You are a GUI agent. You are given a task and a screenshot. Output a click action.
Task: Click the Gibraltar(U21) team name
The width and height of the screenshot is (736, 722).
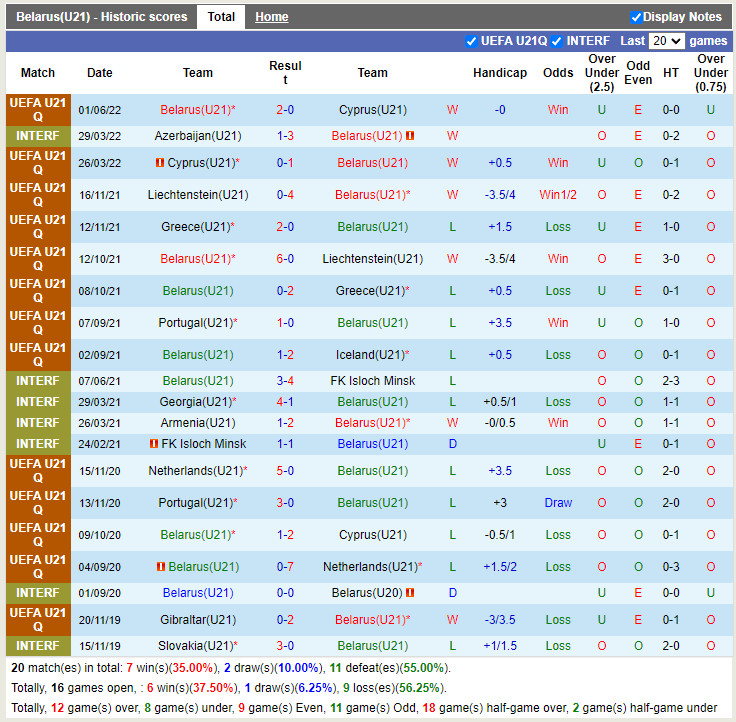198,620
